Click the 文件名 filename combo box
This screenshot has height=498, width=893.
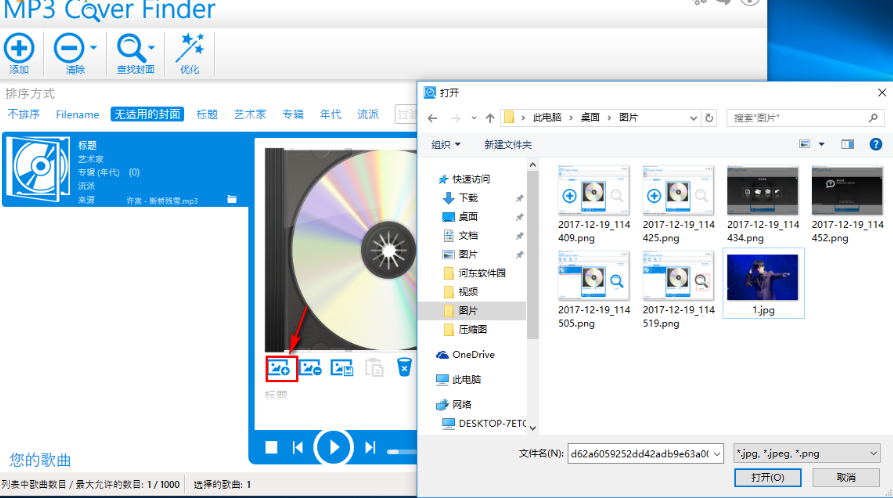click(645, 454)
